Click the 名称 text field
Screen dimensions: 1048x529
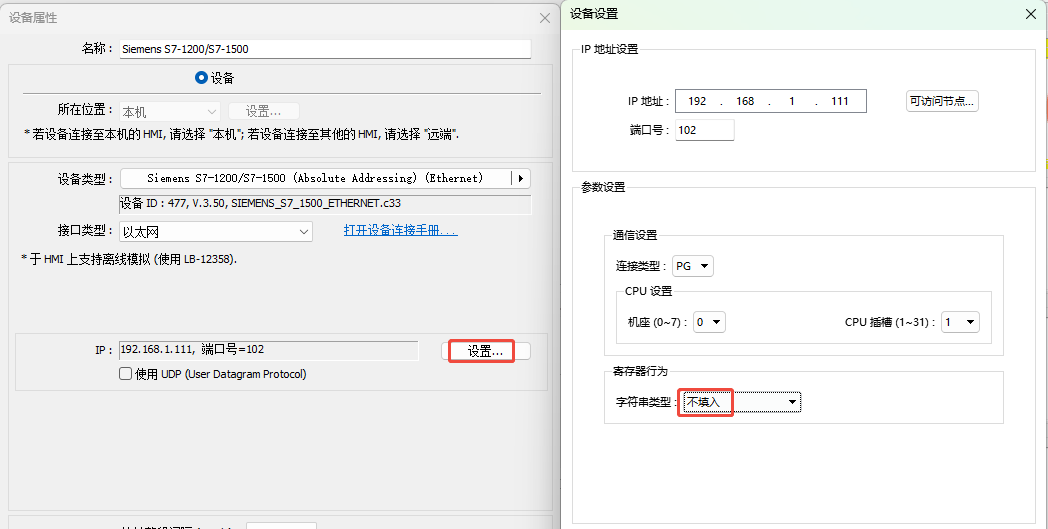click(x=324, y=48)
